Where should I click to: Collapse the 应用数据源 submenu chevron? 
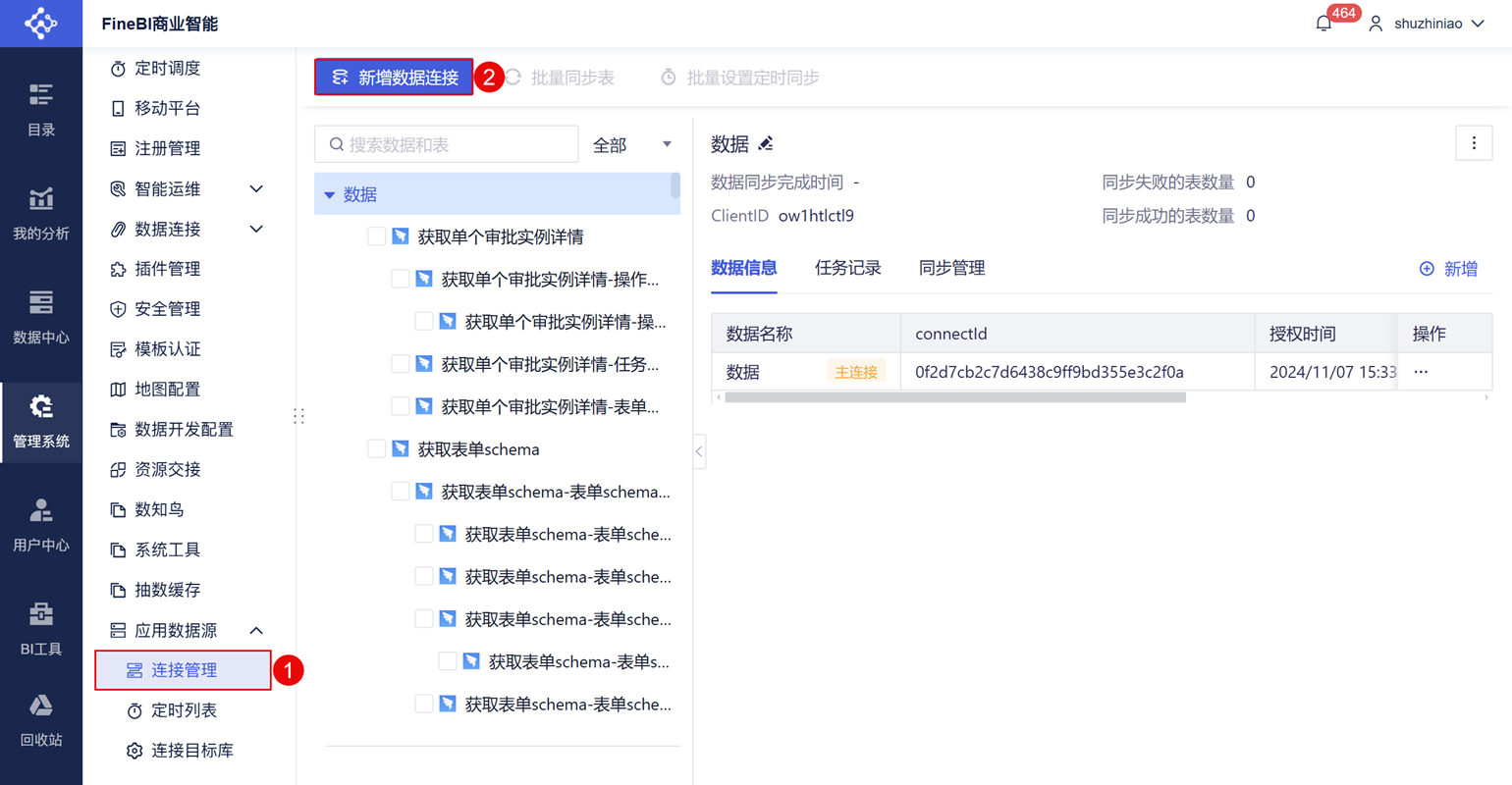(x=256, y=630)
